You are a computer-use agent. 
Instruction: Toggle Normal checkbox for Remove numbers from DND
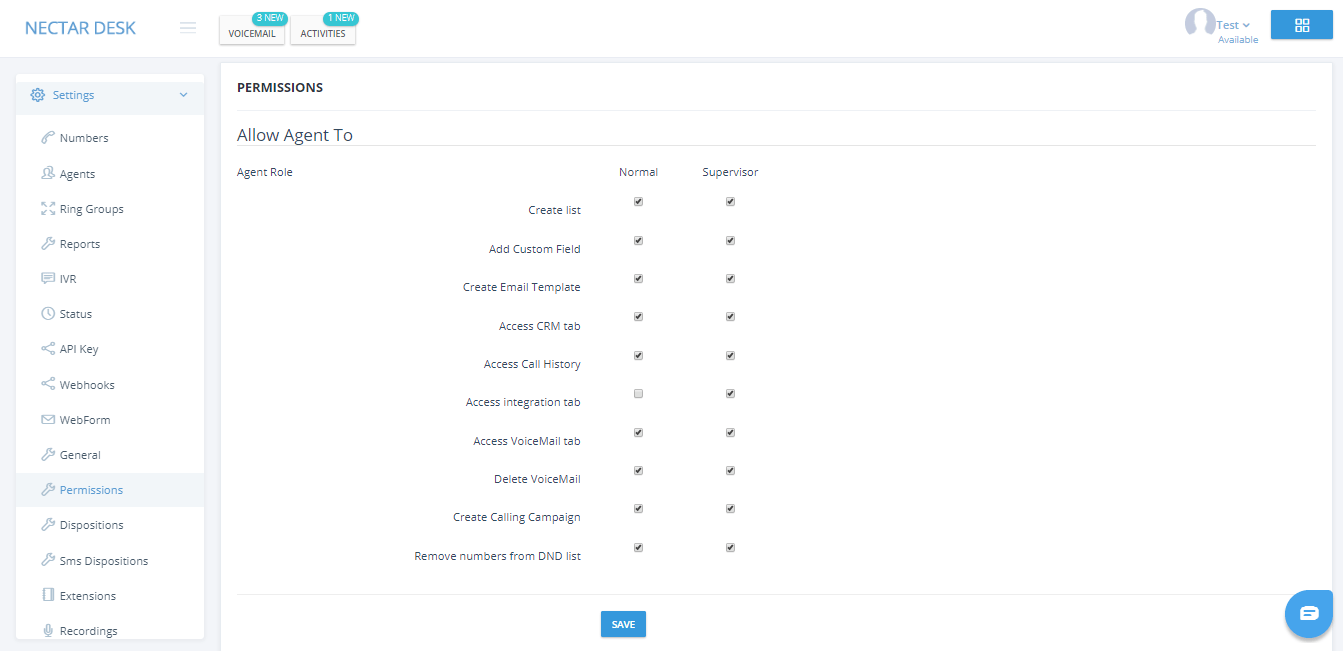638,547
